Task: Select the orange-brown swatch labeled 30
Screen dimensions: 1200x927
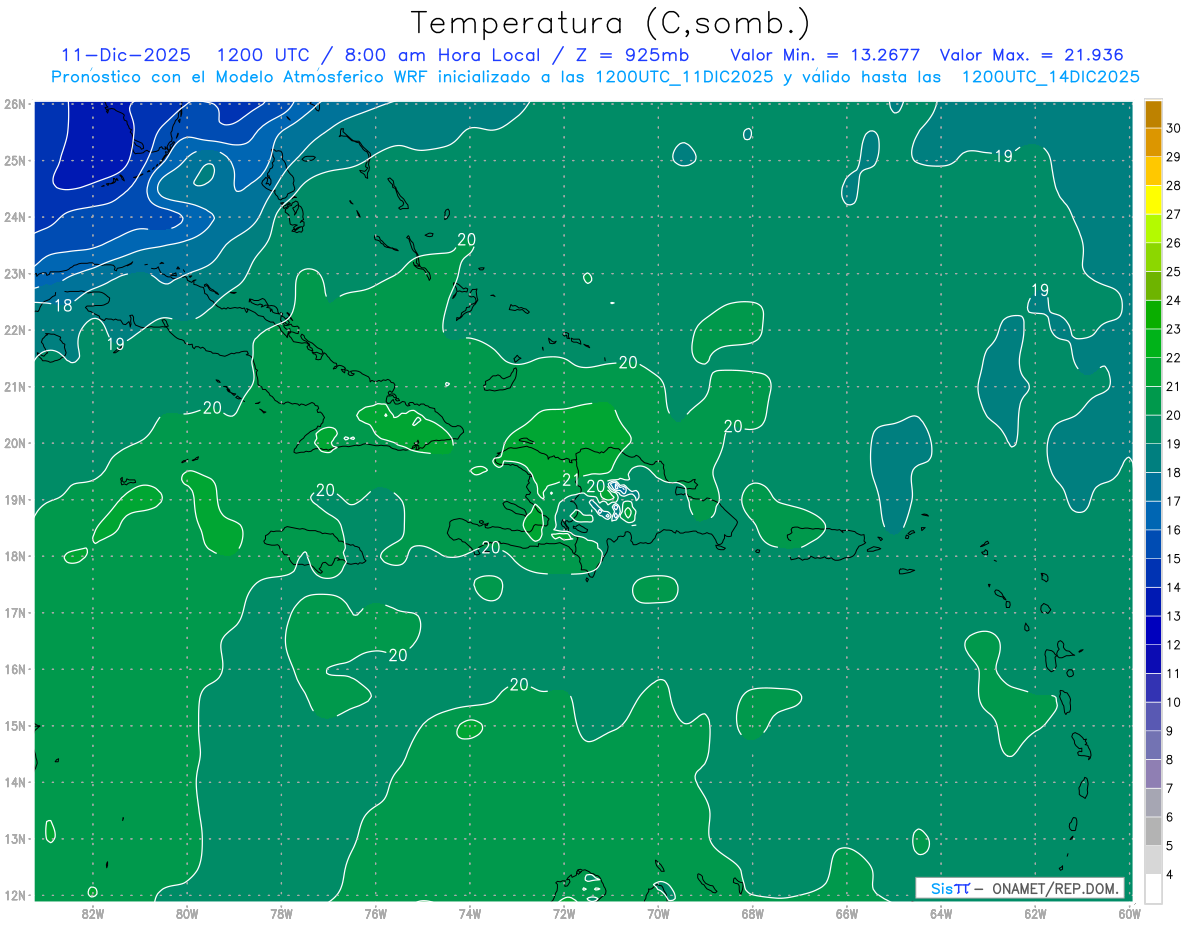Action: 1153,114
